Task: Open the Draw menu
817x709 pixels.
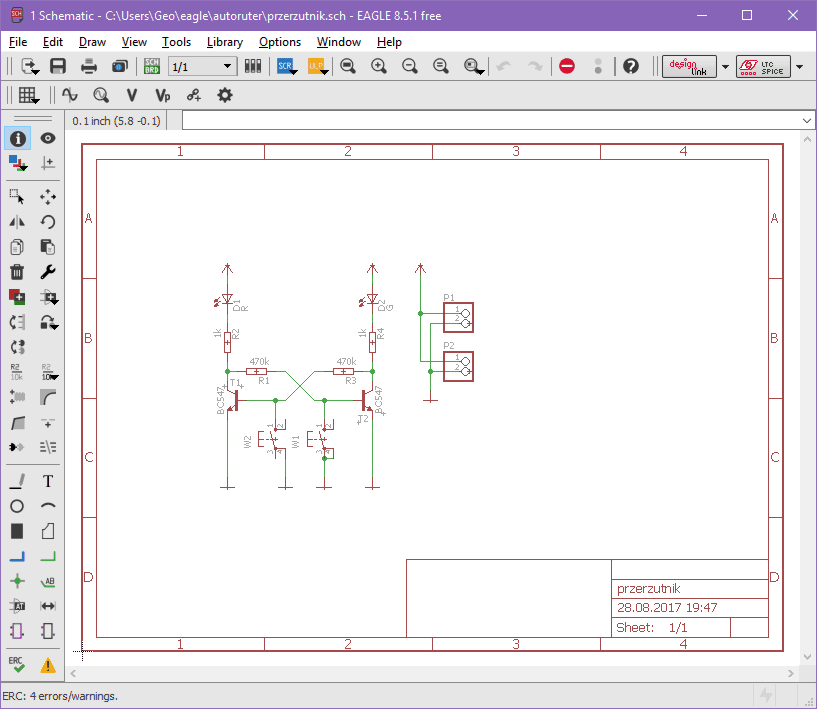Action: pos(92,42)
